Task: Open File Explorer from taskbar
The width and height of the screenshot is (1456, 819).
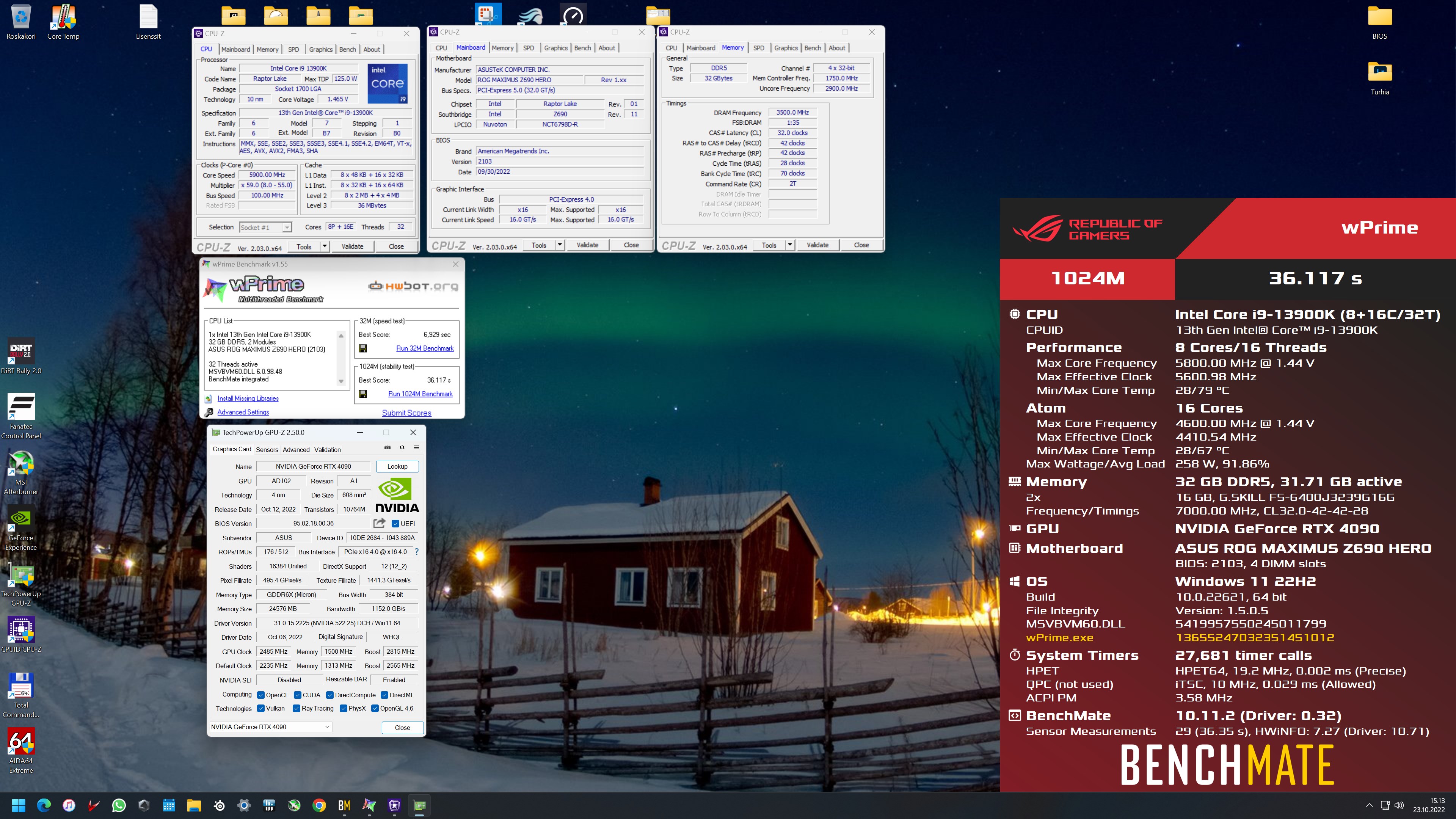Action: [194, 805]
